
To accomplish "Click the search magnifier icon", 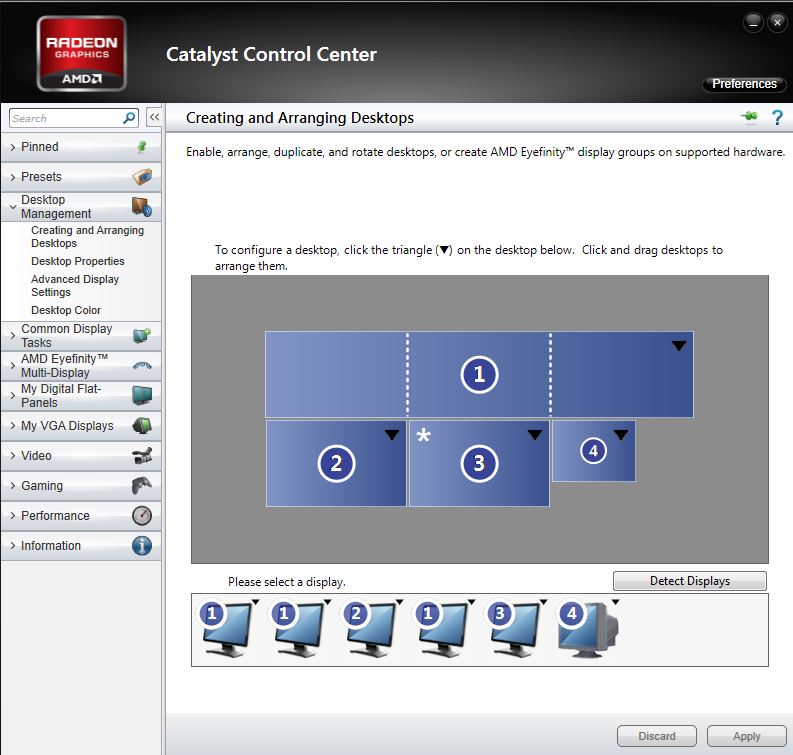I will [129, 118].
